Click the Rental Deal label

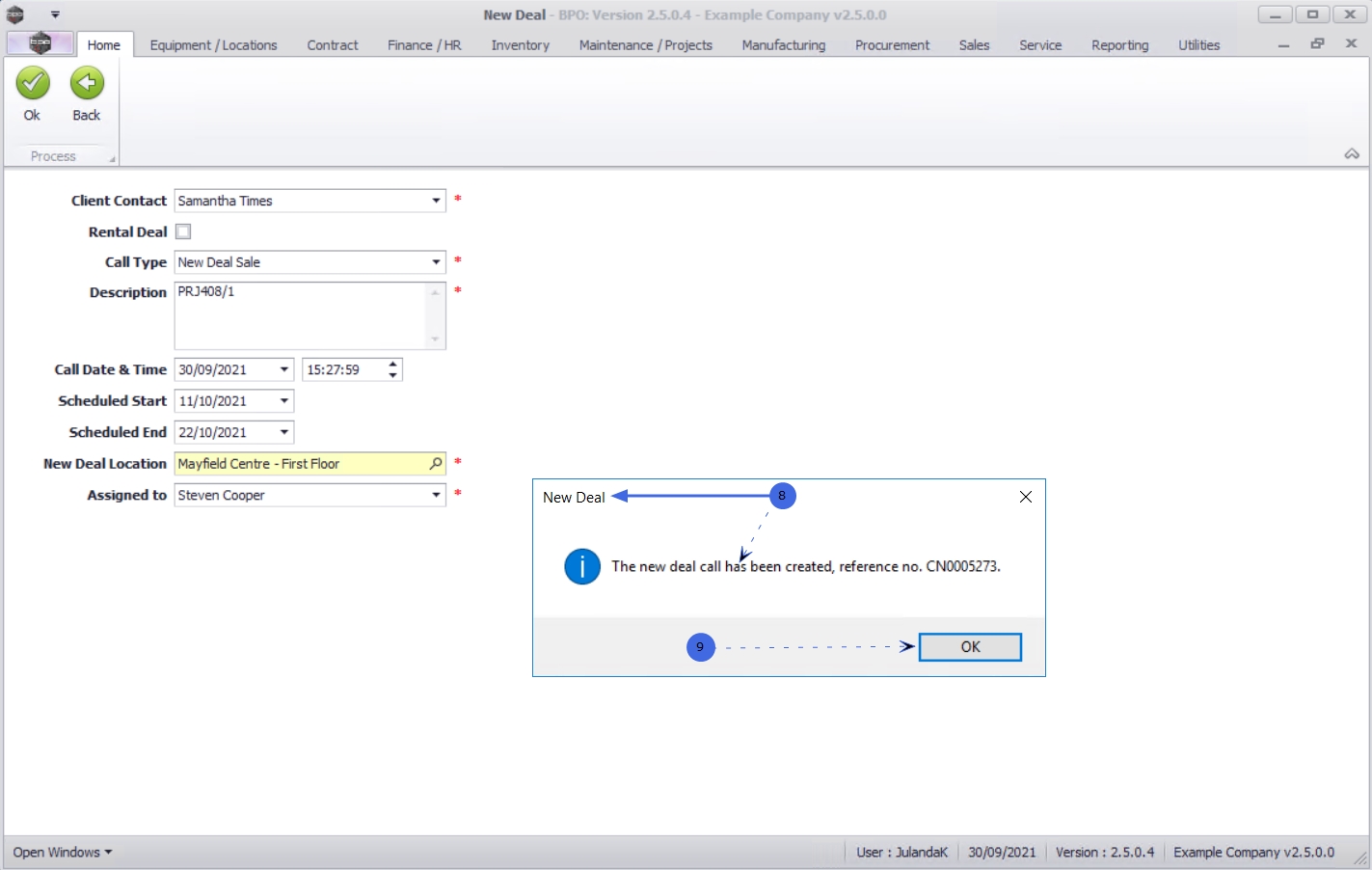click(x=127, y=232)
